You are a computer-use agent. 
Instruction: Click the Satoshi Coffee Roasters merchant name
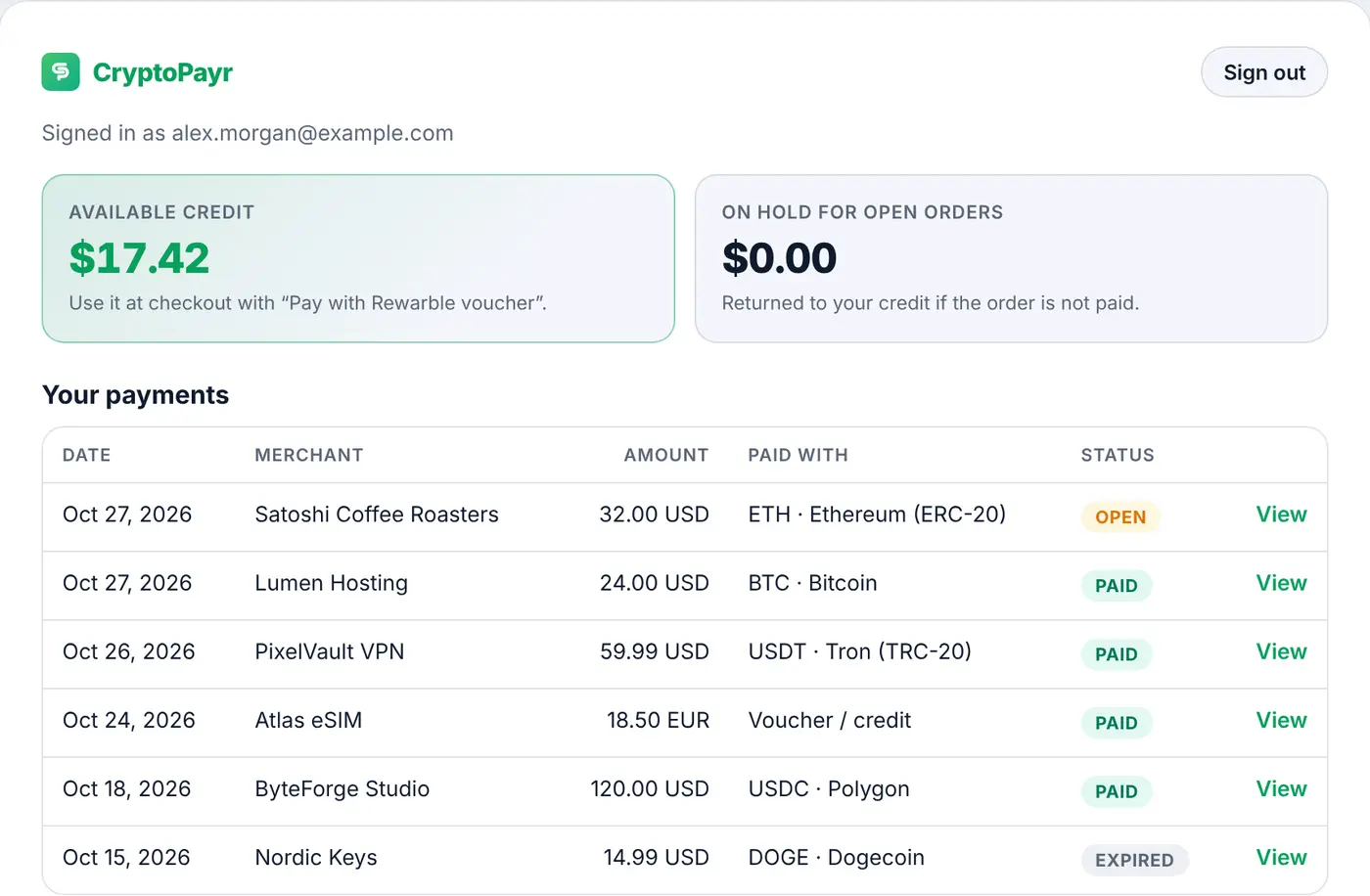click(377, 515)
